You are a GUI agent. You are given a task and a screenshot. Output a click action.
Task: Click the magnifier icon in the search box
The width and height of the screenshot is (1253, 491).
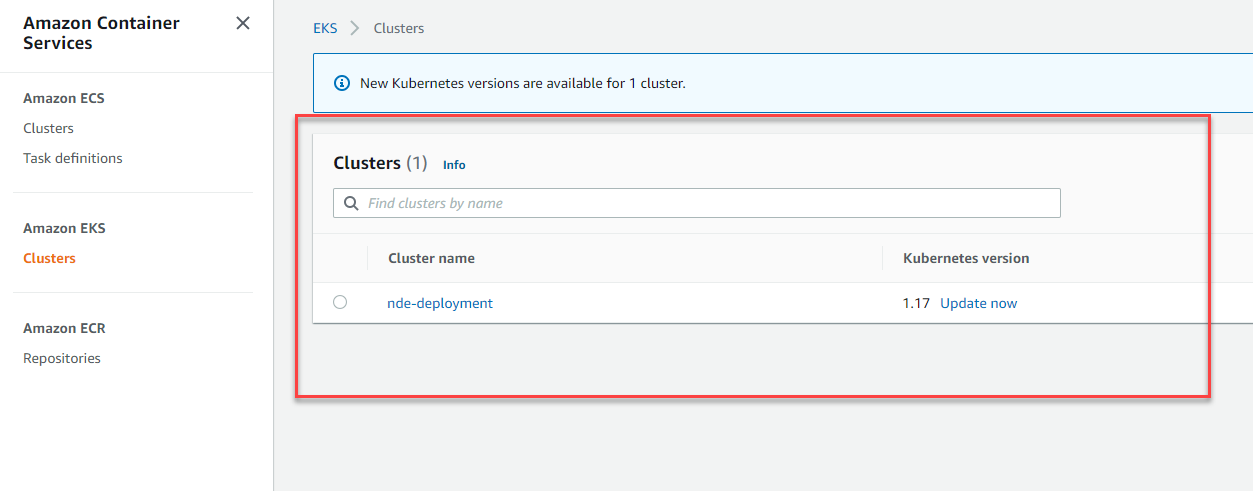[351, 203]
